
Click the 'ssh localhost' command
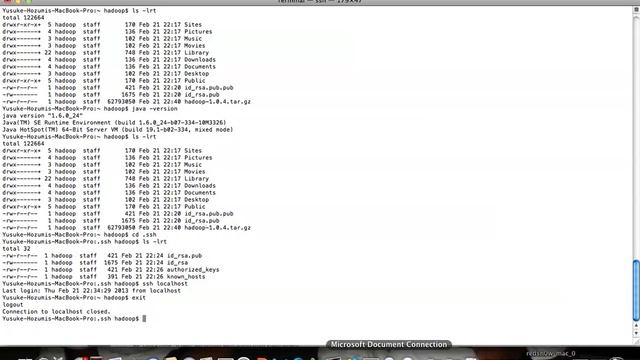click(x=165, y=283)
